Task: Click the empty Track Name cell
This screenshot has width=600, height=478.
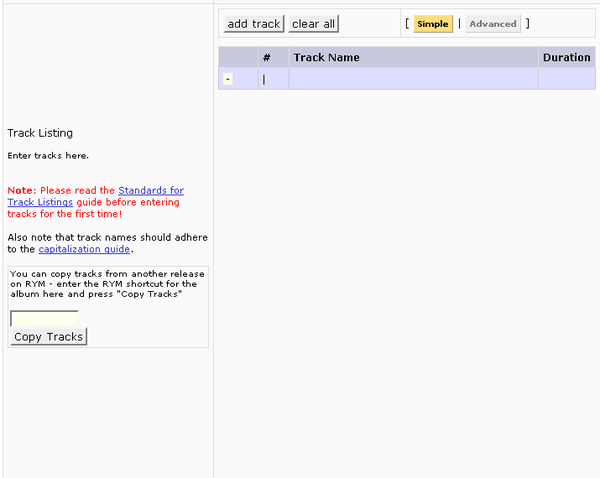Action: (413, 79)
